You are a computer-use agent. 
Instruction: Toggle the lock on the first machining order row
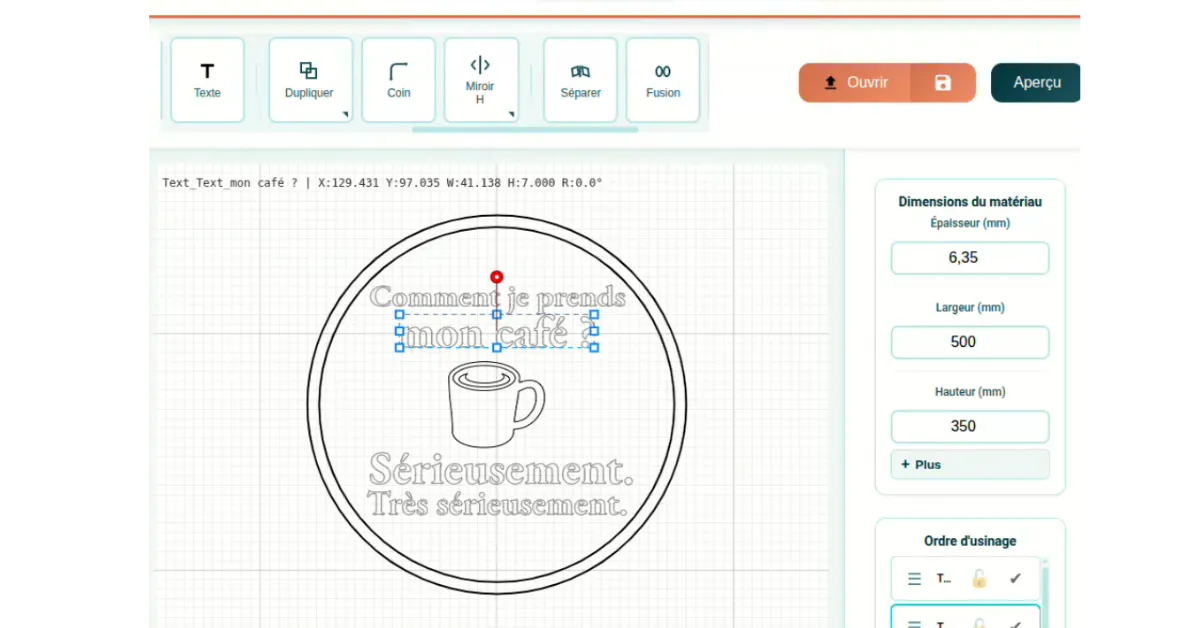(979, 578)
